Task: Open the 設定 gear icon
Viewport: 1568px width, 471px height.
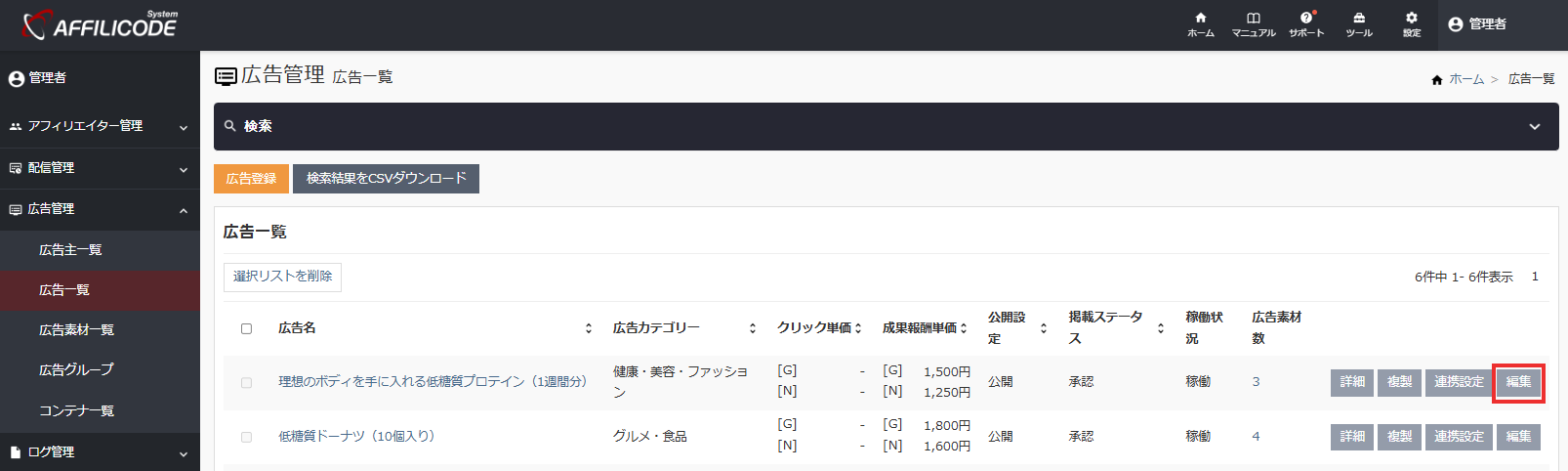Action: (1412, 24)
